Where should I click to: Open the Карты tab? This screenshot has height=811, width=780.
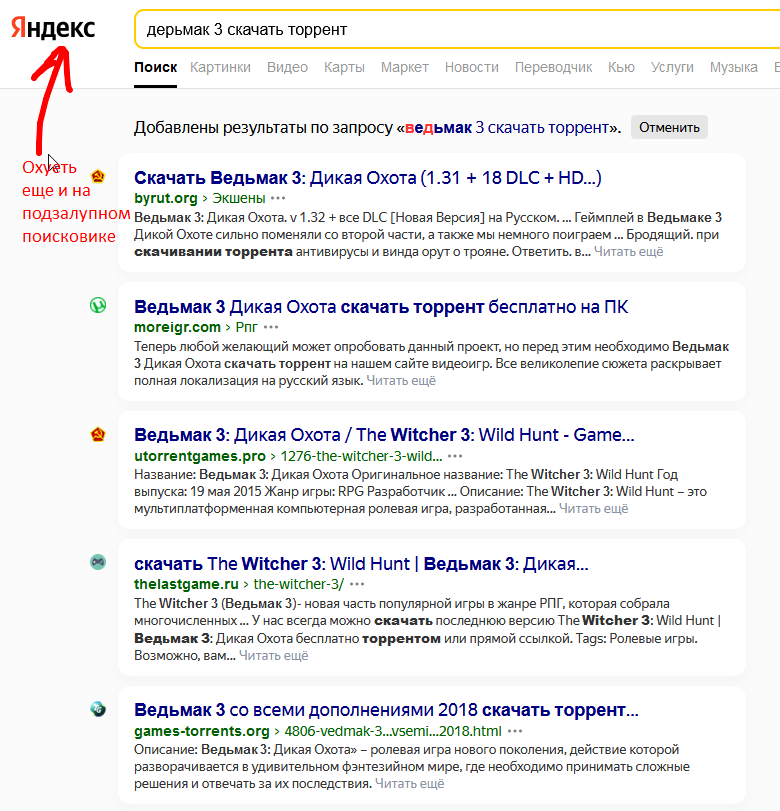pyautogui.click(x=344, y=67)
